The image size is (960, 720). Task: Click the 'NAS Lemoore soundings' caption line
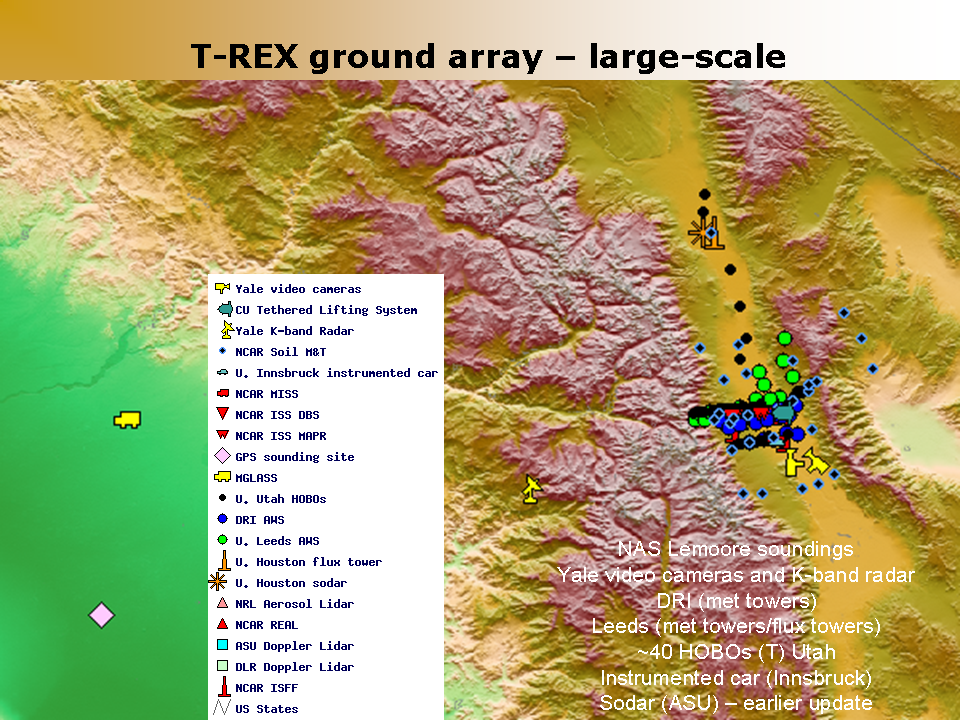(735, 550)
